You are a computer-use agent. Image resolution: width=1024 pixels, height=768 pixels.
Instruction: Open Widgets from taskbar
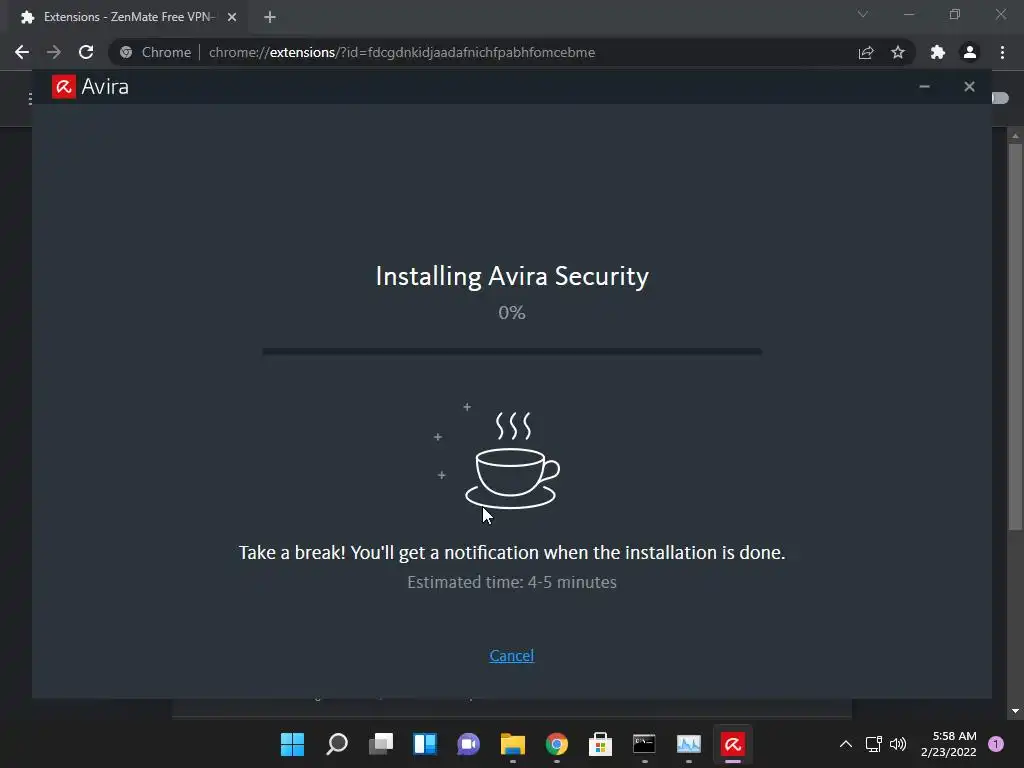point(424,744)
